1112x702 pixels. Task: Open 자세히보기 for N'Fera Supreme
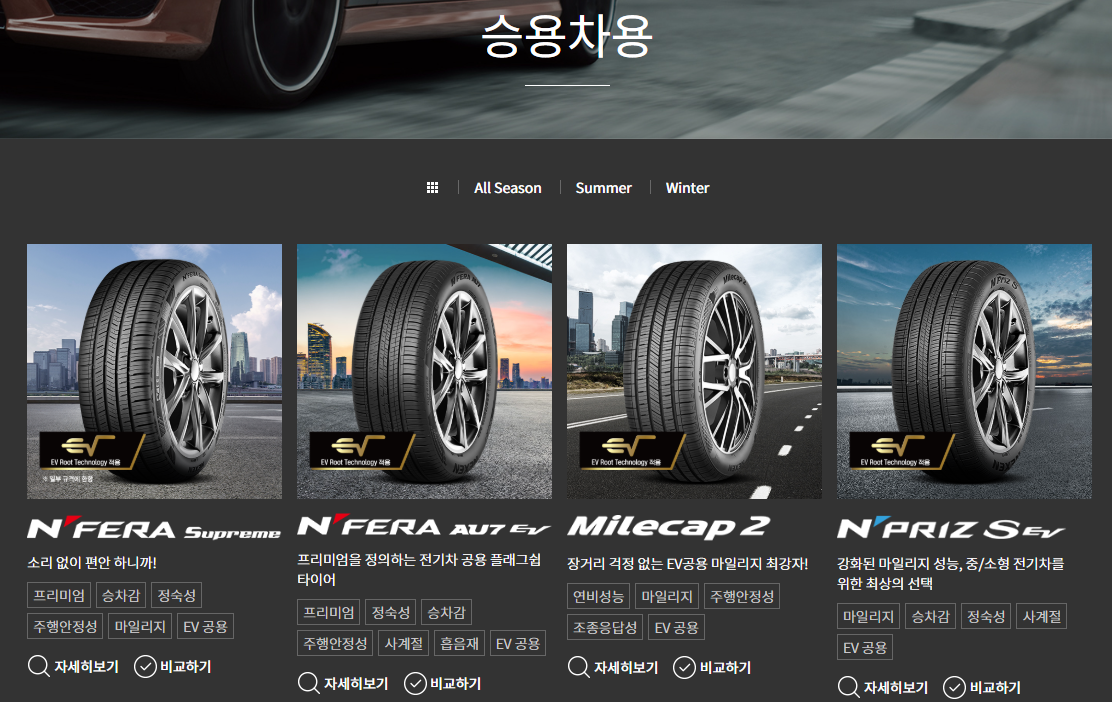click(87, 667)
